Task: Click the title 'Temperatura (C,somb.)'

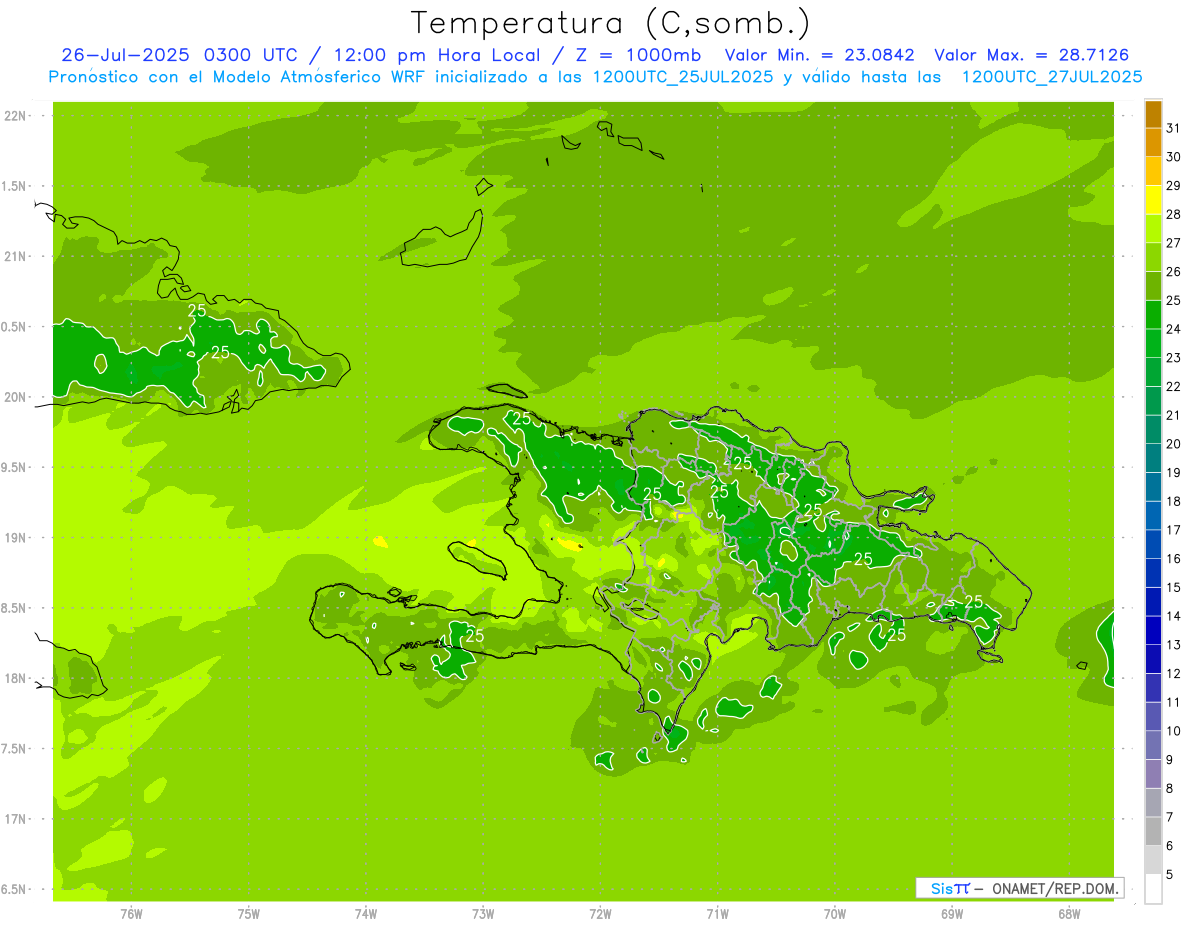Action: pos(610,23)
